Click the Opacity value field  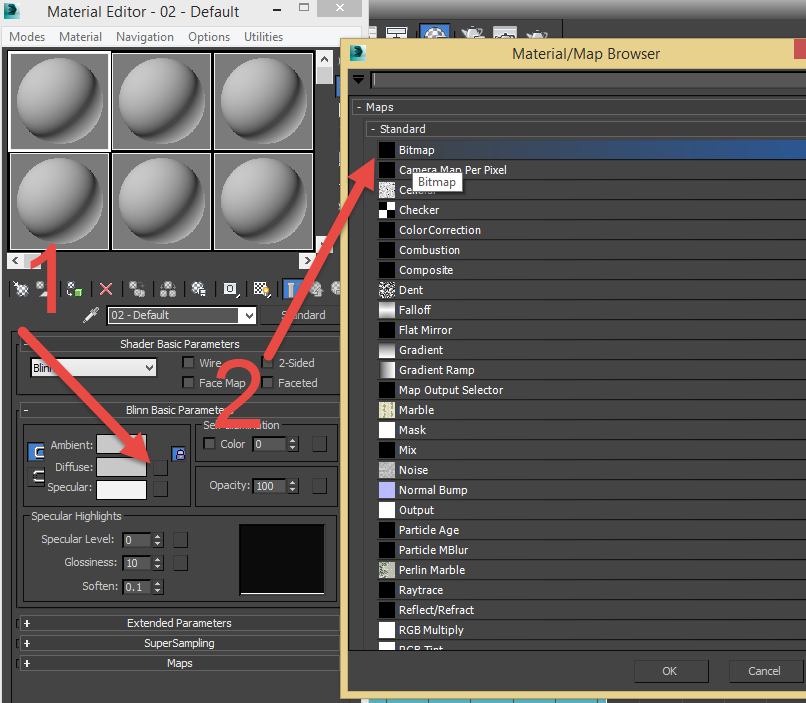click(269, 486)
